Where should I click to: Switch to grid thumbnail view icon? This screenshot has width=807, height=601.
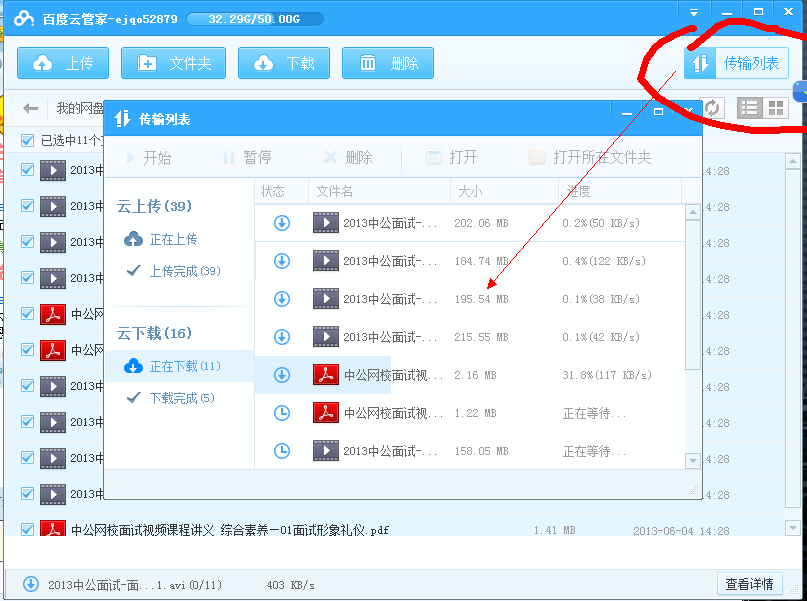tap(776, 108)
